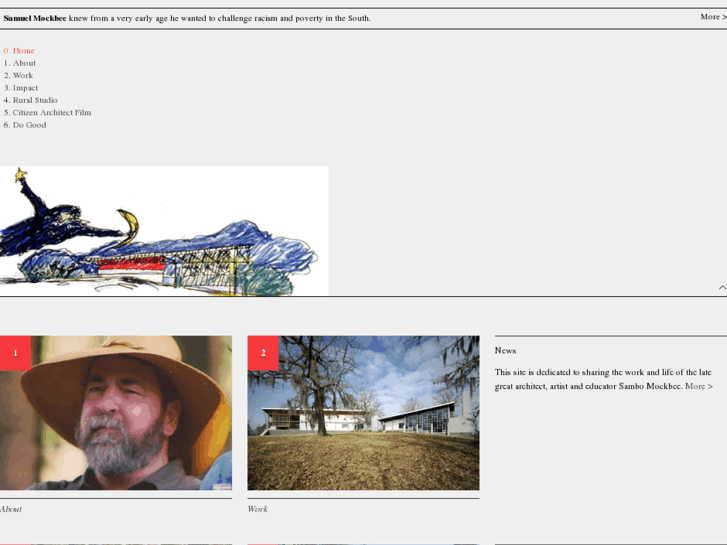Open the Work caption under the building photo
This screenshot has height=545, width=727.
[x=257, y=509]
